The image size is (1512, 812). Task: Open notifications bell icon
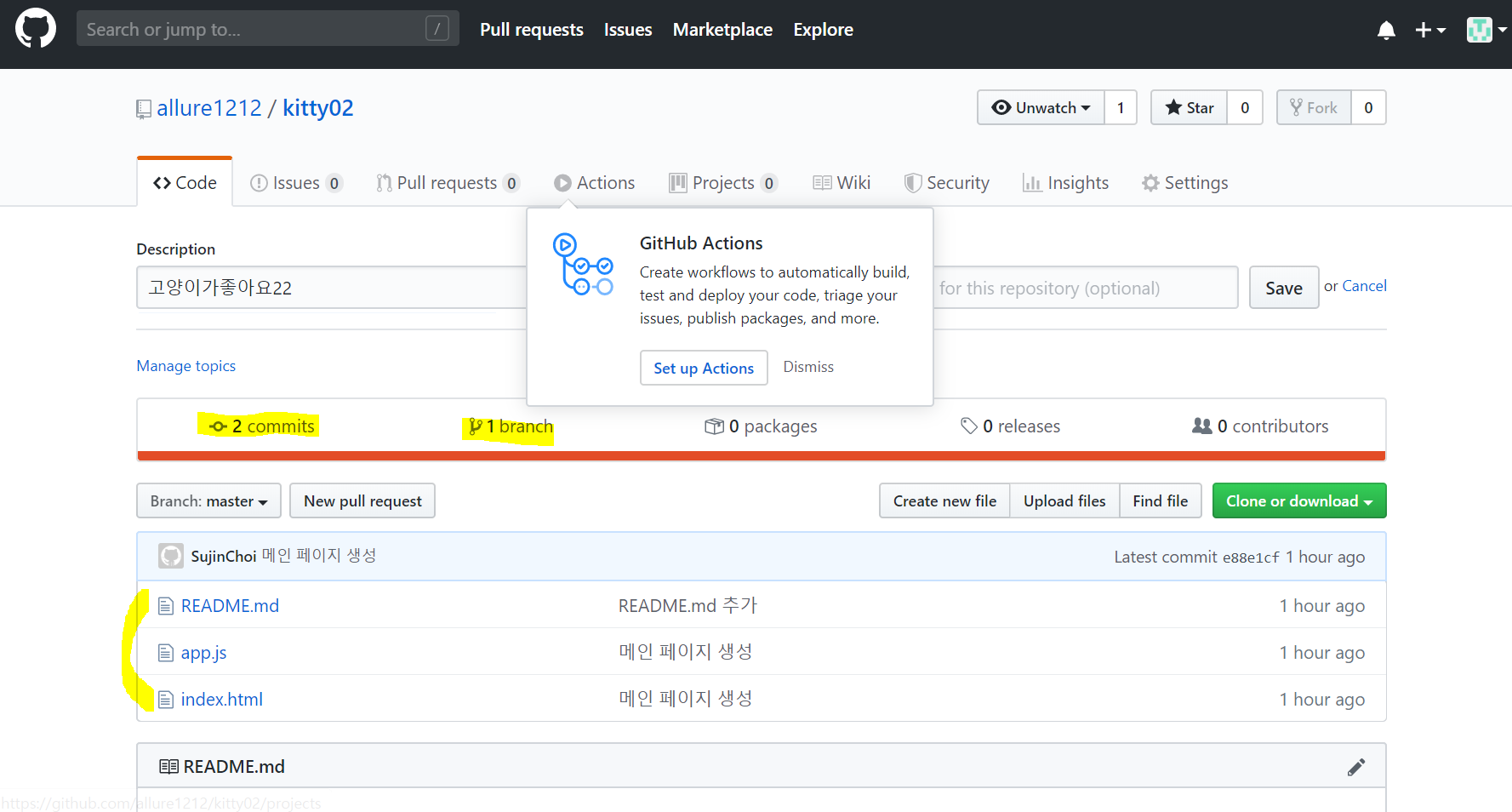1386,31
